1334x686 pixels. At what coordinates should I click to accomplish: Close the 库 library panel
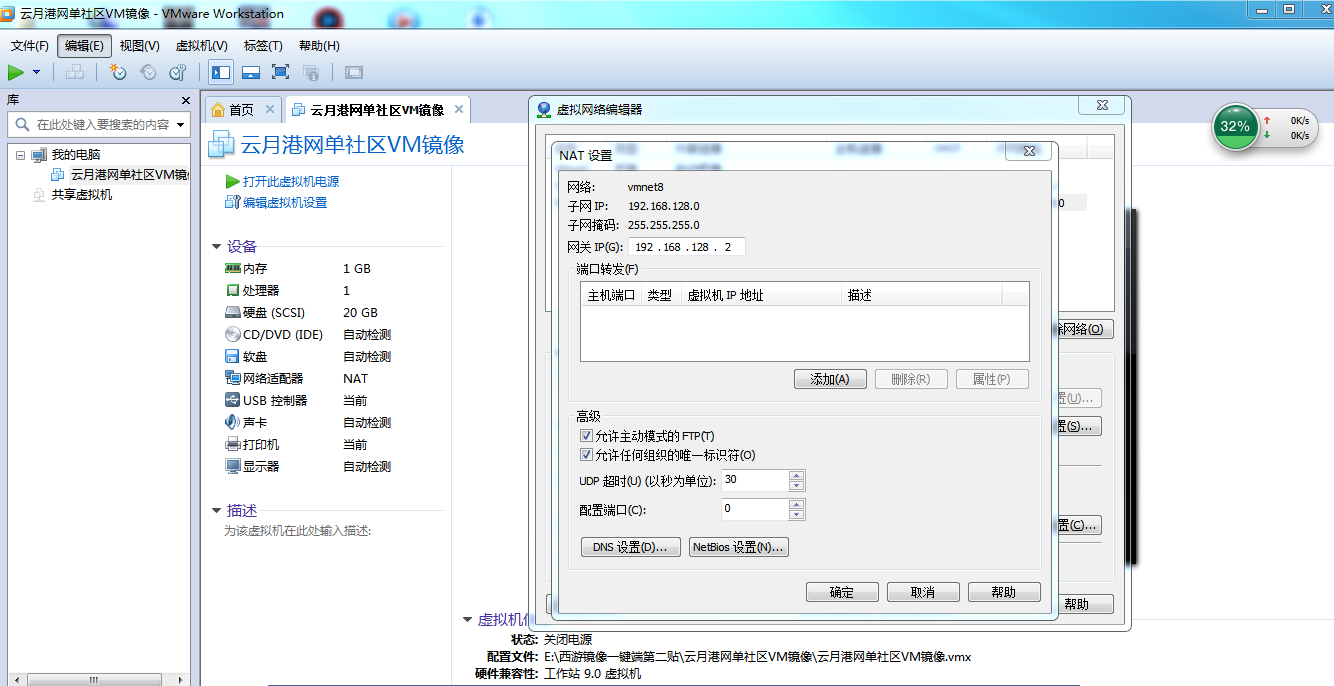coord(185,100)
